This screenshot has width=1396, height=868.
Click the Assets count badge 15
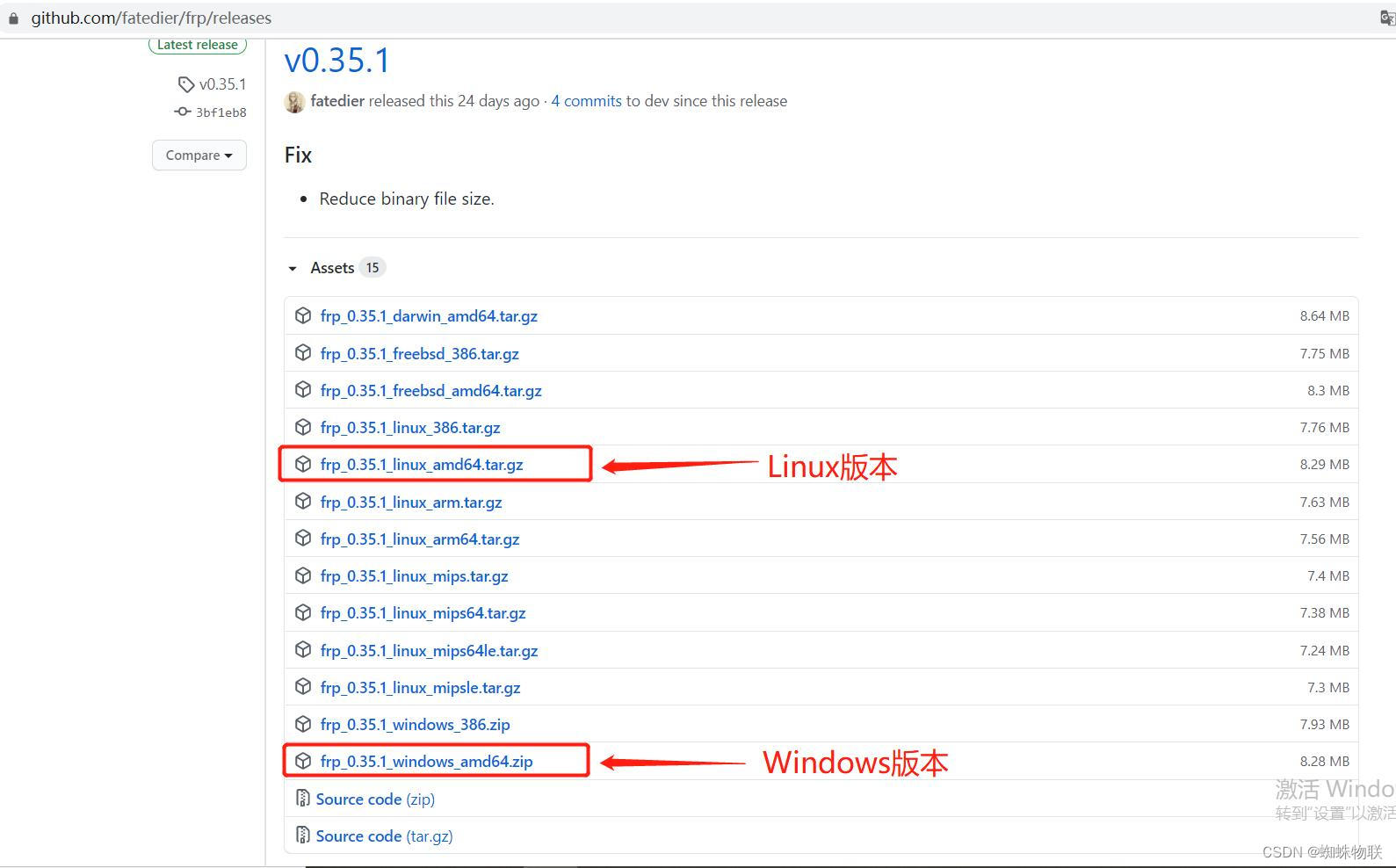[x=373, y=268]
